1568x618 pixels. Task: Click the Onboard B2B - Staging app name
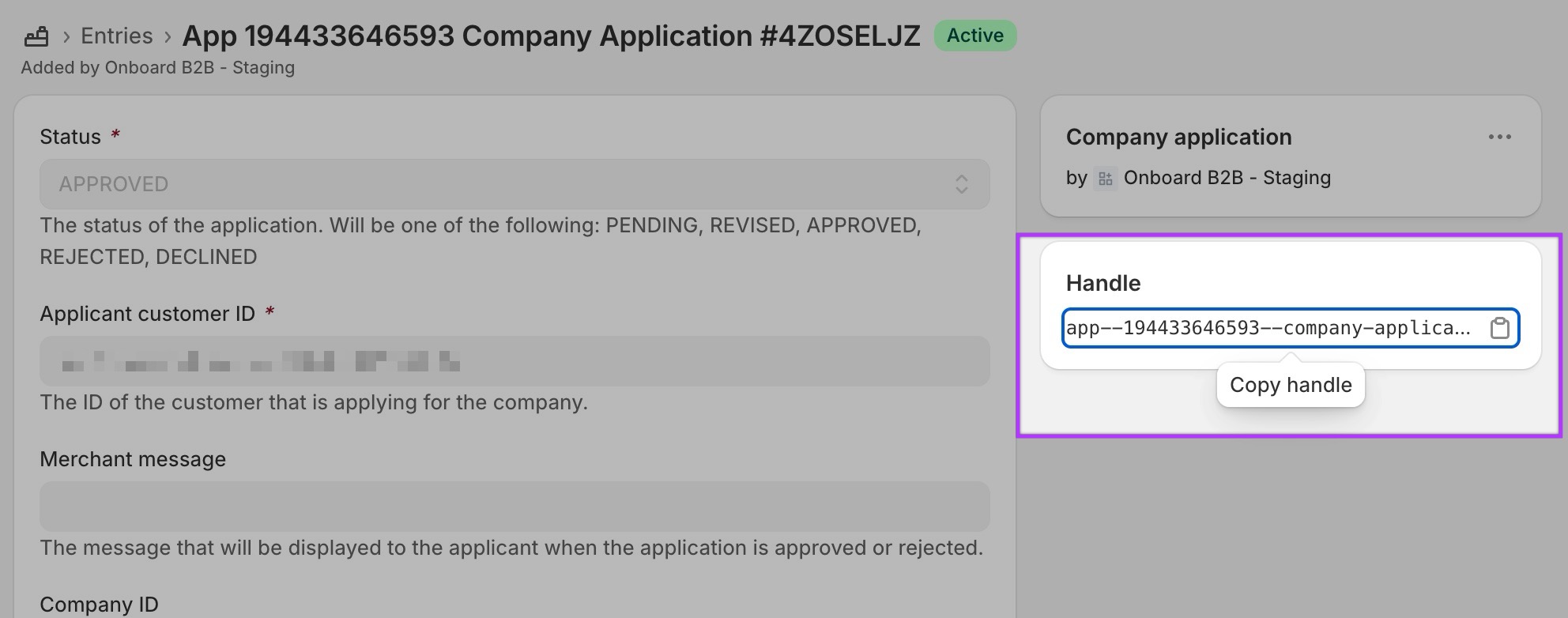[x=1227, y=178]
